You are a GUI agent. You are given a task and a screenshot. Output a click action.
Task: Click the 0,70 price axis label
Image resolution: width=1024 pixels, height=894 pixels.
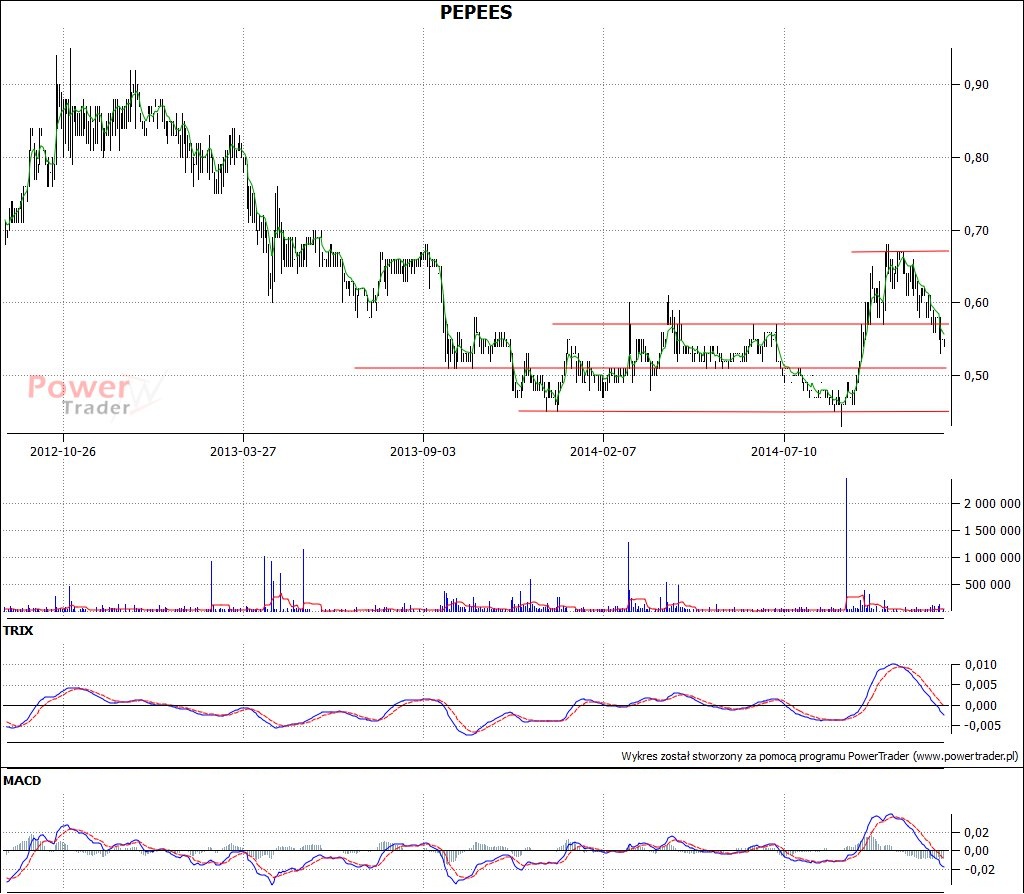[x=976, y=231]
